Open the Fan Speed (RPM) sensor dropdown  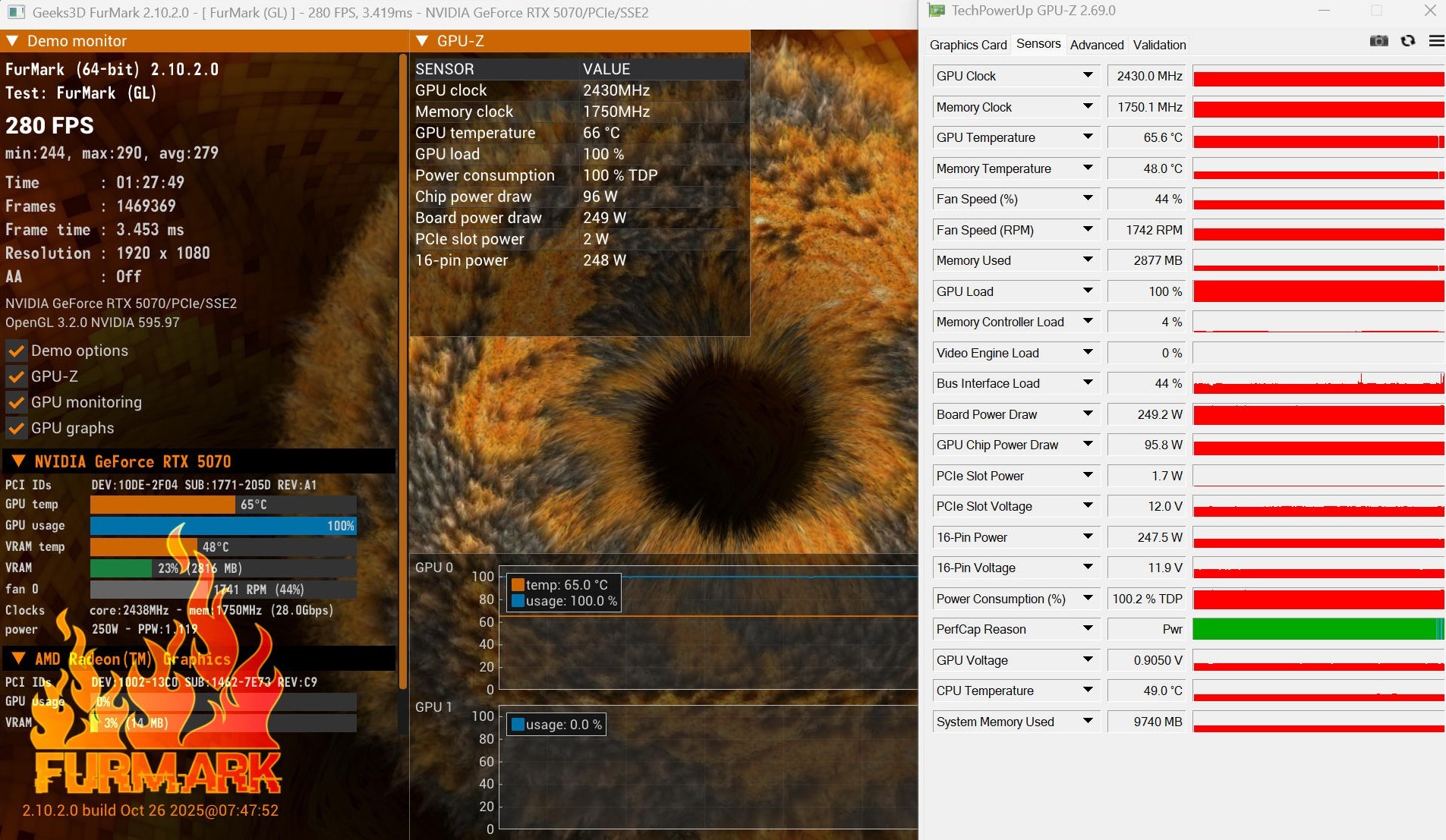(1088, 230)
